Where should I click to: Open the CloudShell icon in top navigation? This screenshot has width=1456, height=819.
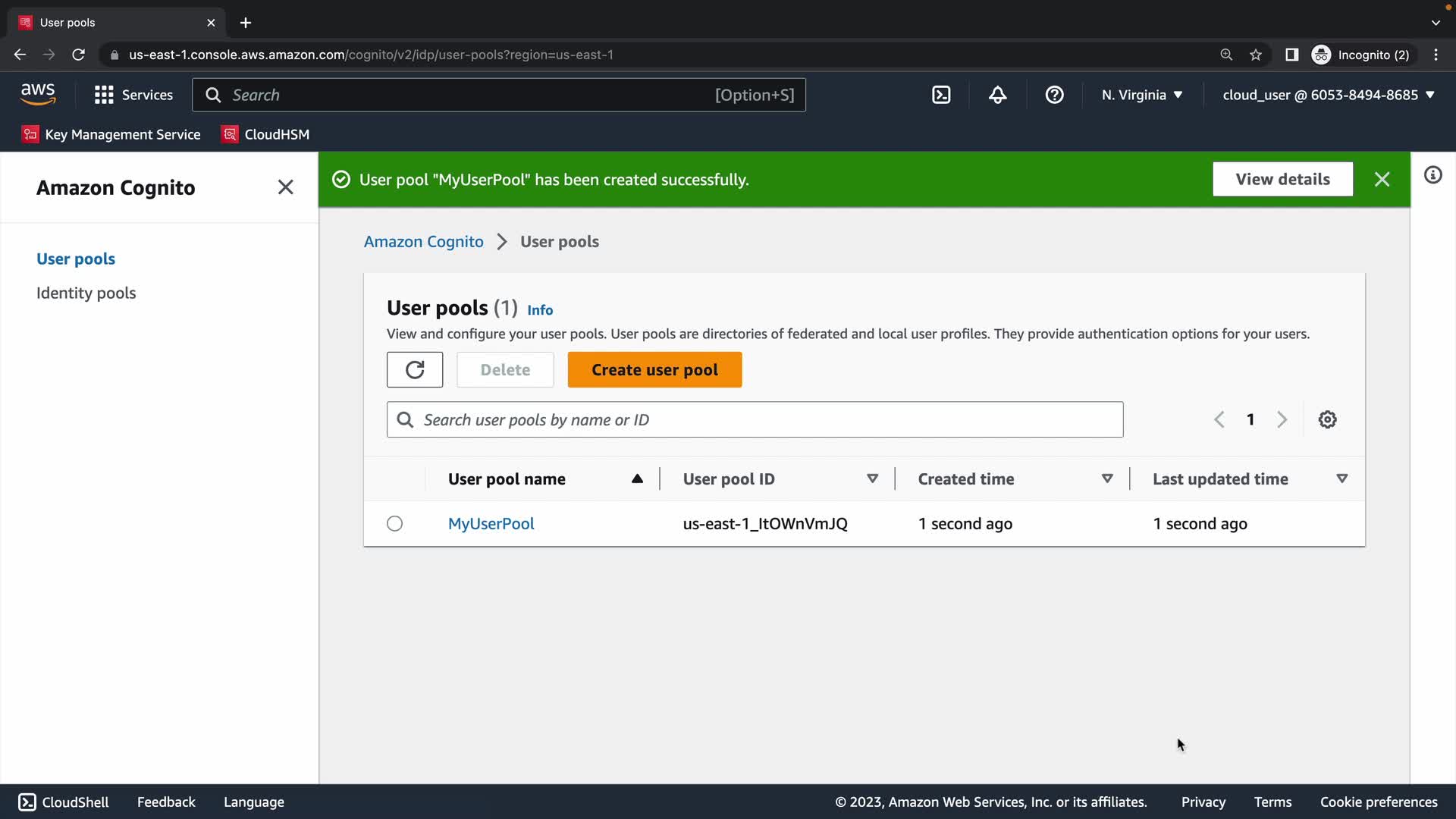pyautogui.click(x=941, y=95)
